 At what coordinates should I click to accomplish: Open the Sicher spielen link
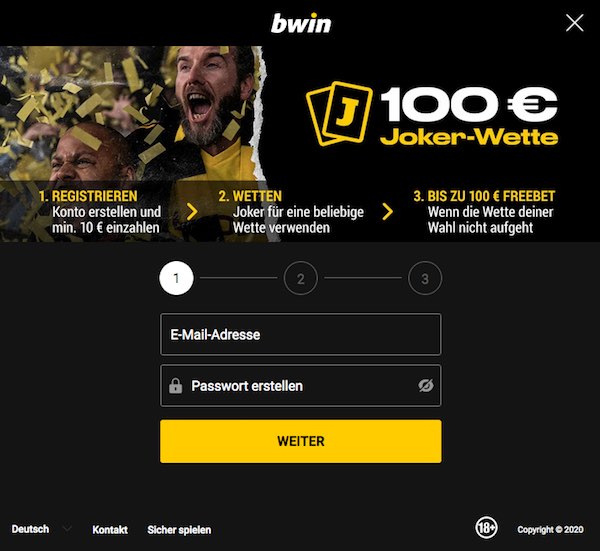pos(179,530)
